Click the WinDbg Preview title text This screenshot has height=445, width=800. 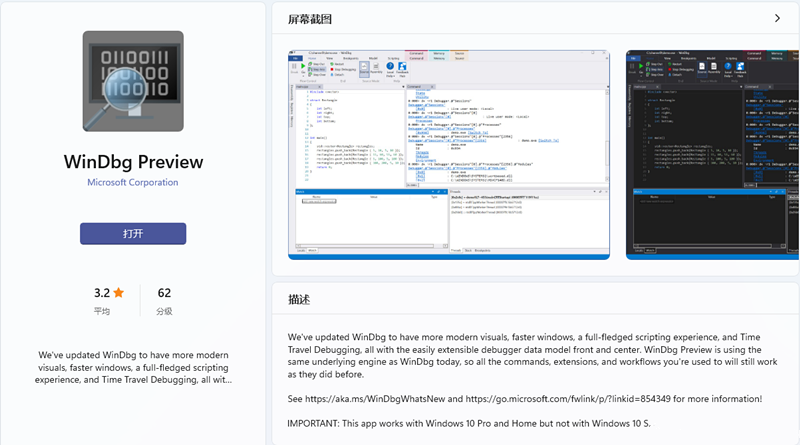point(133,162)
